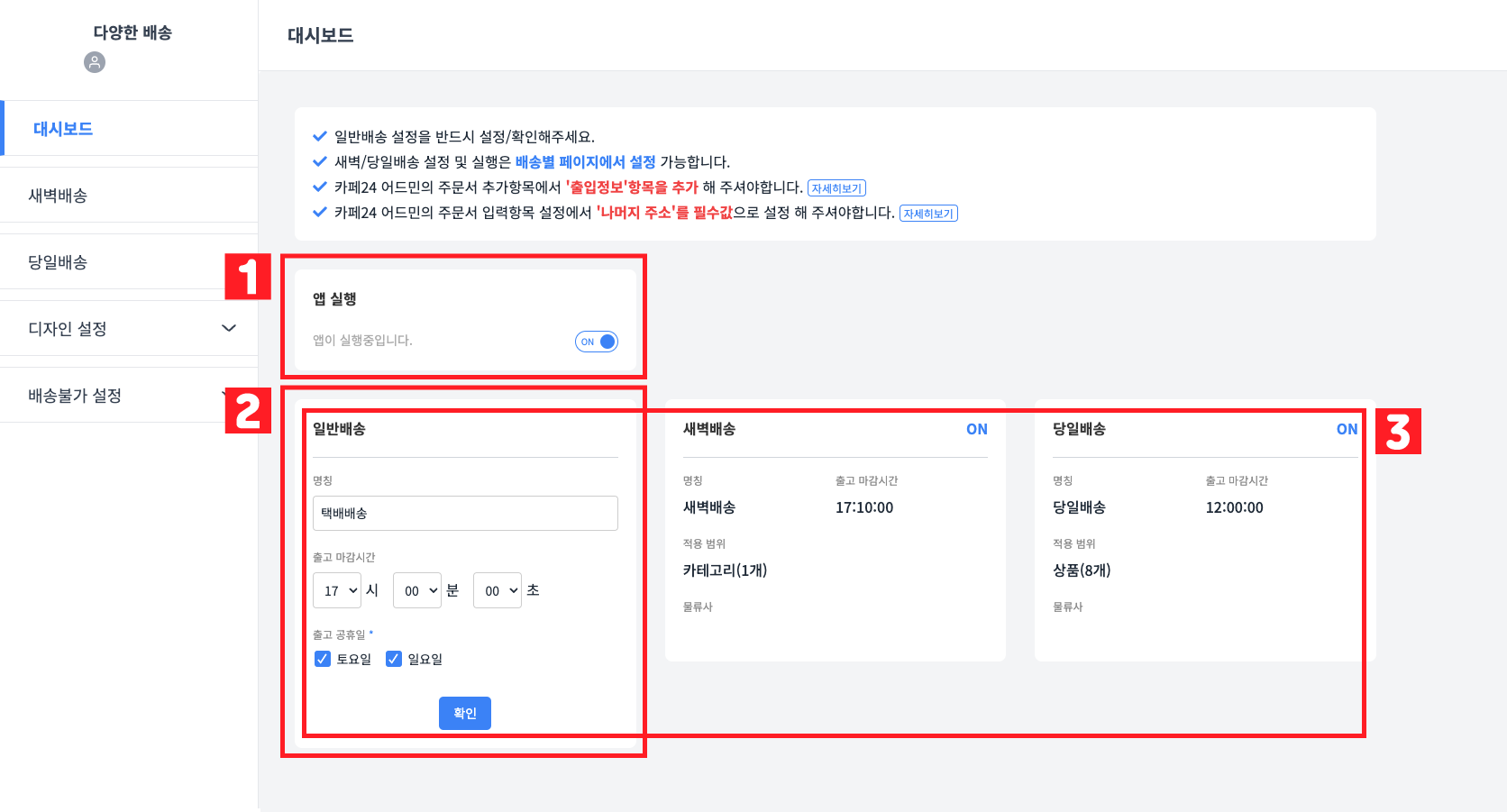Open the 디자인 설정 sidebar menu
Screen dimensions: 1507x812
(129, 329)
